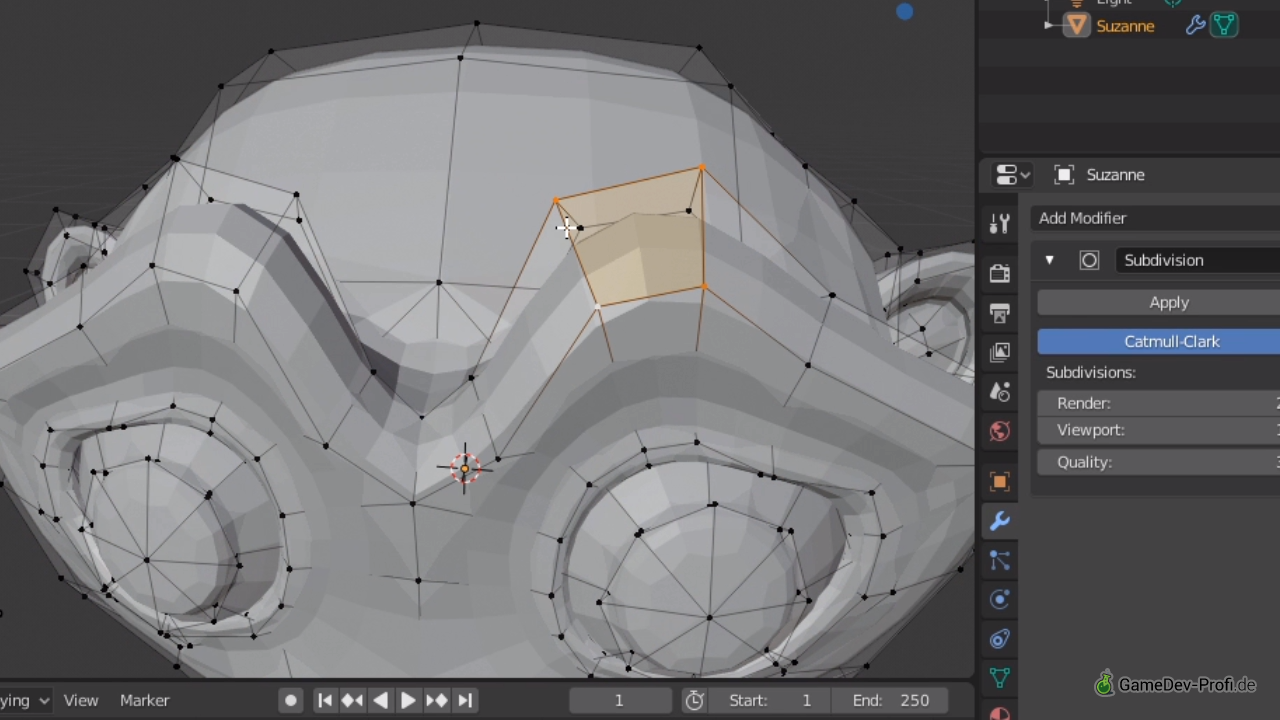
Task: Click the Subdivision modifier type icon
Action: [x=1089, y=260]
